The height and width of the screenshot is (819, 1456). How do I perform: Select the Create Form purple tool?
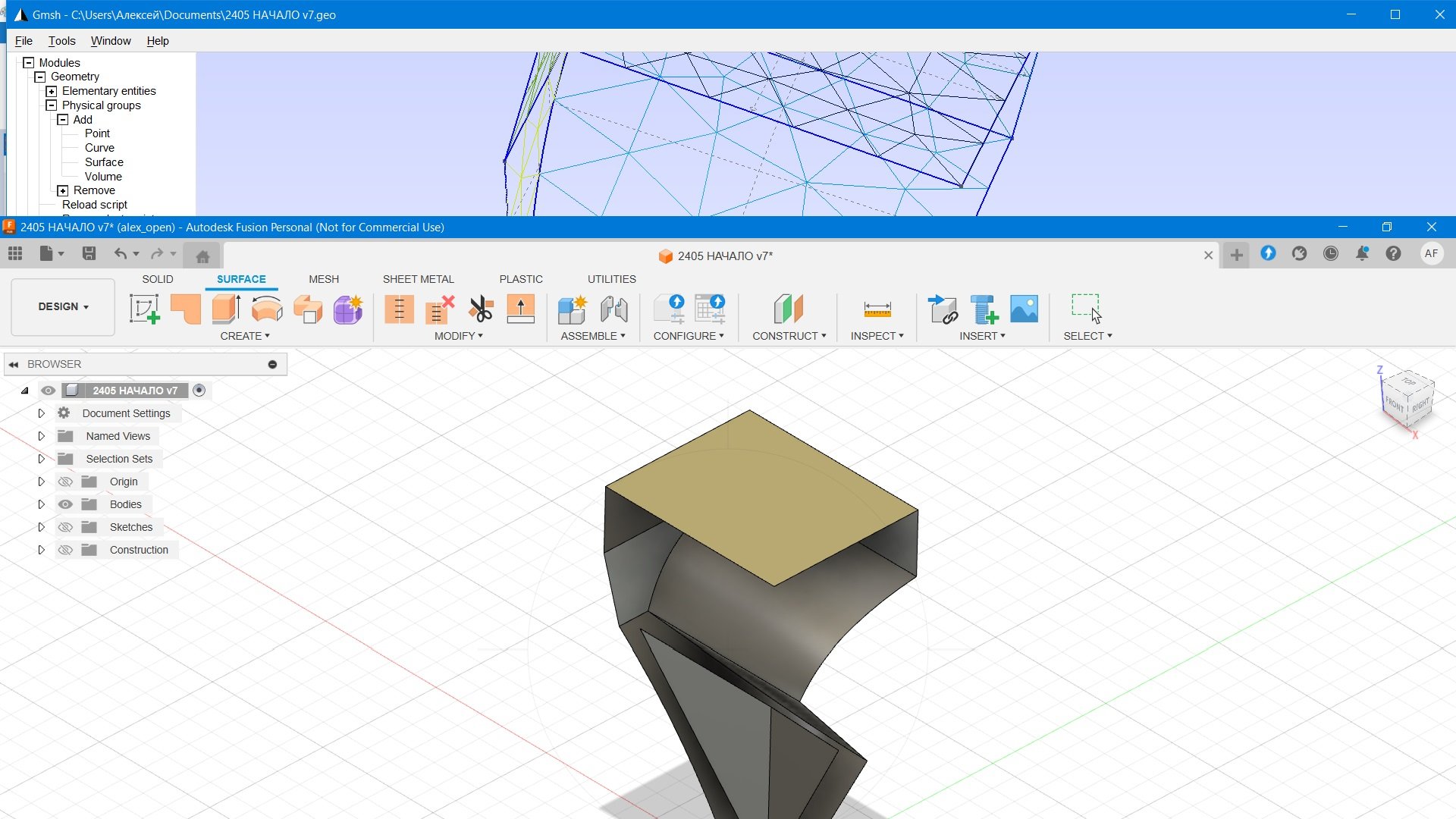(x=348, y=309)
